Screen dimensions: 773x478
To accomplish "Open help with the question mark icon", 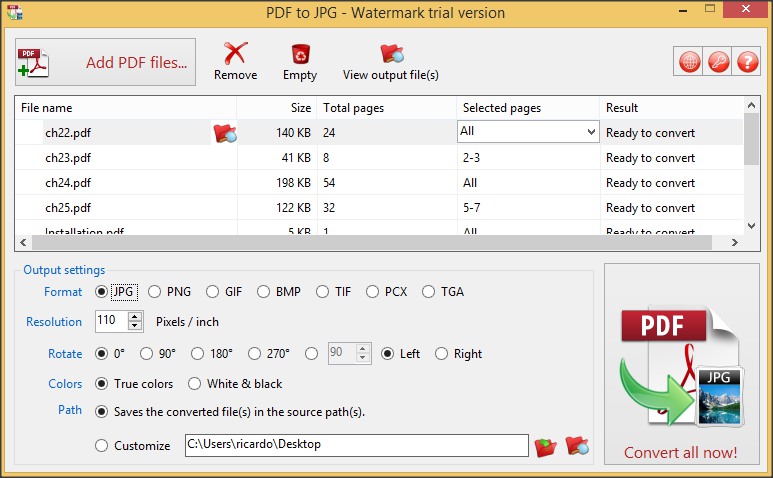I will tap(747, 62).
